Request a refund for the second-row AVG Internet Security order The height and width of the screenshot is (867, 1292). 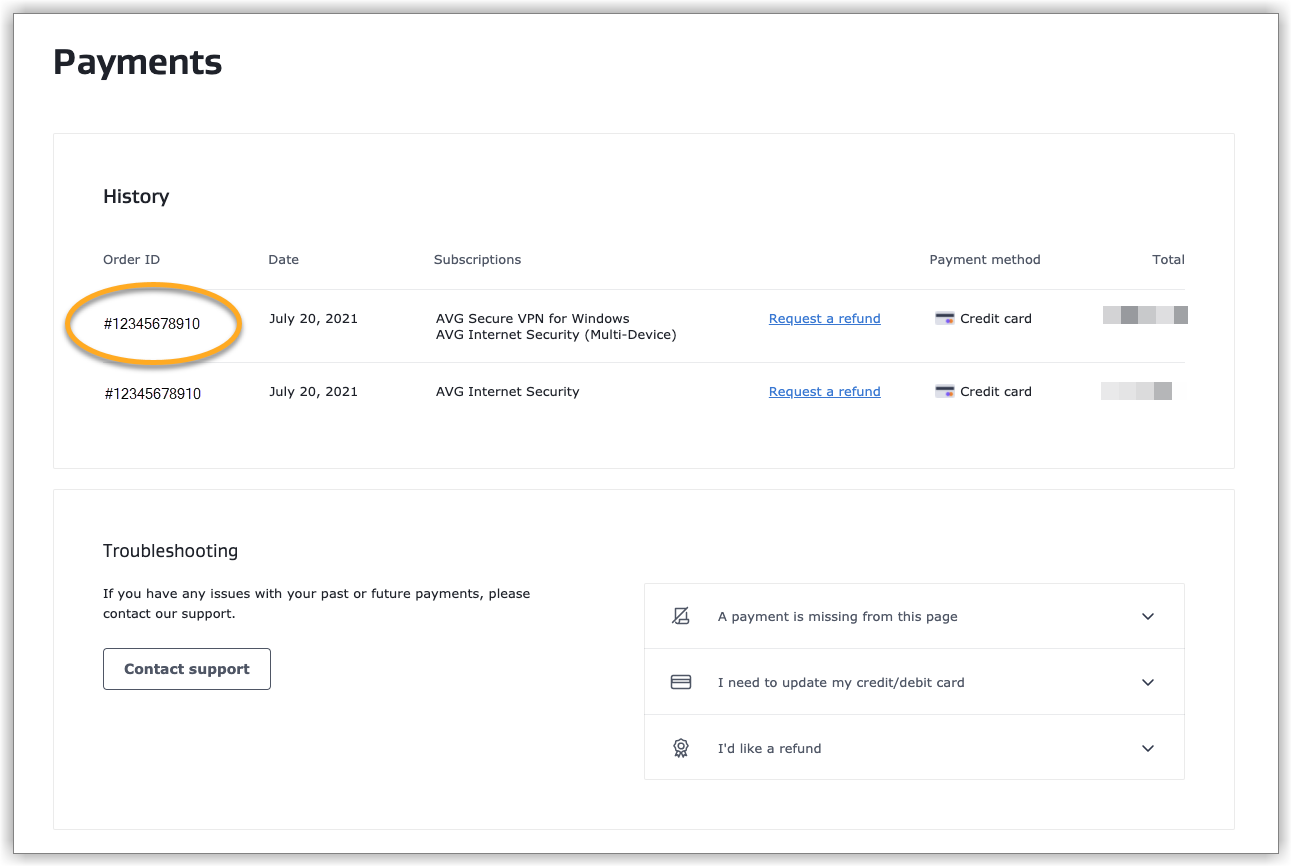(824, 392)
